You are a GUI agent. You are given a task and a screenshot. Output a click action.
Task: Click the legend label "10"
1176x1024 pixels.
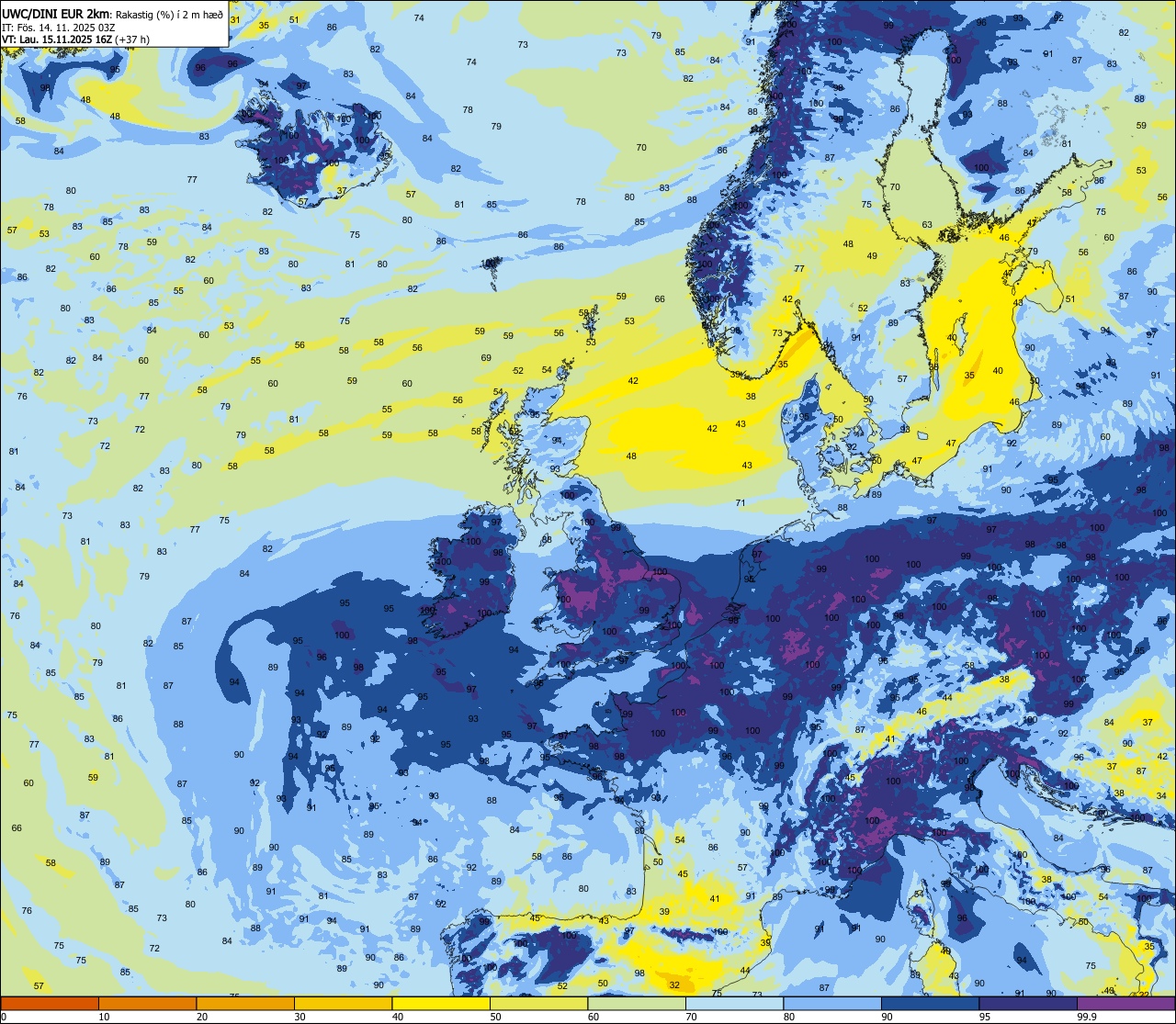point(104,1017)
